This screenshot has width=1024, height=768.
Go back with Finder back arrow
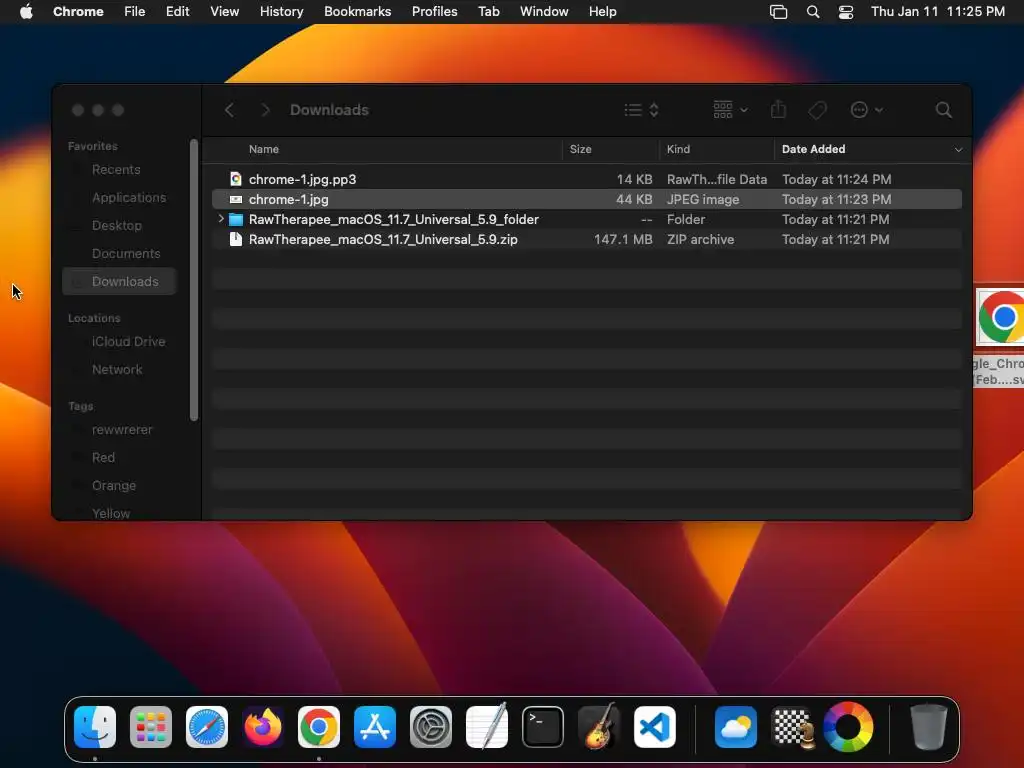click(229, 110)
